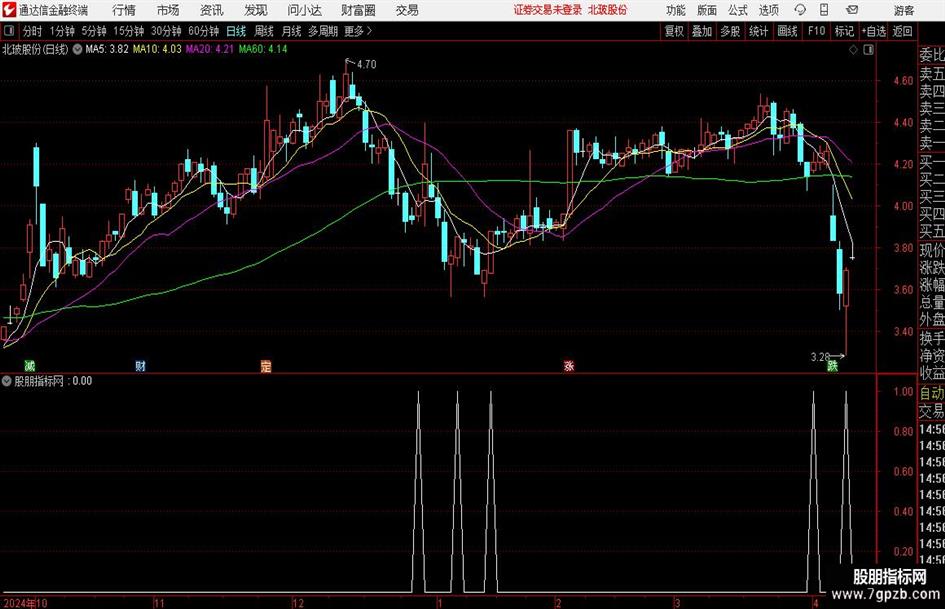
Task: Open the 选项 menu
Action: [x=768, y=10]
